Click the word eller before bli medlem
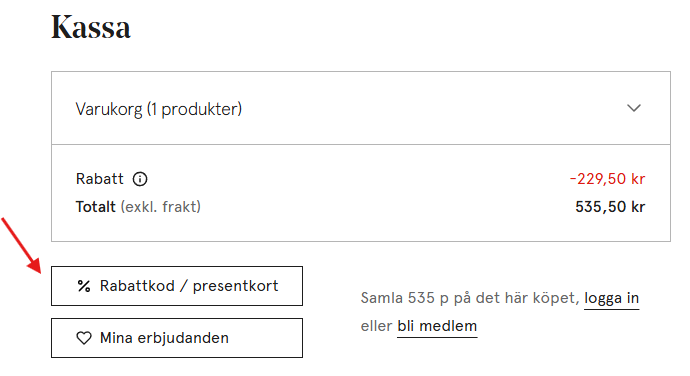Image resolution: width=690 pixels, height=376 pixels. 376,327
